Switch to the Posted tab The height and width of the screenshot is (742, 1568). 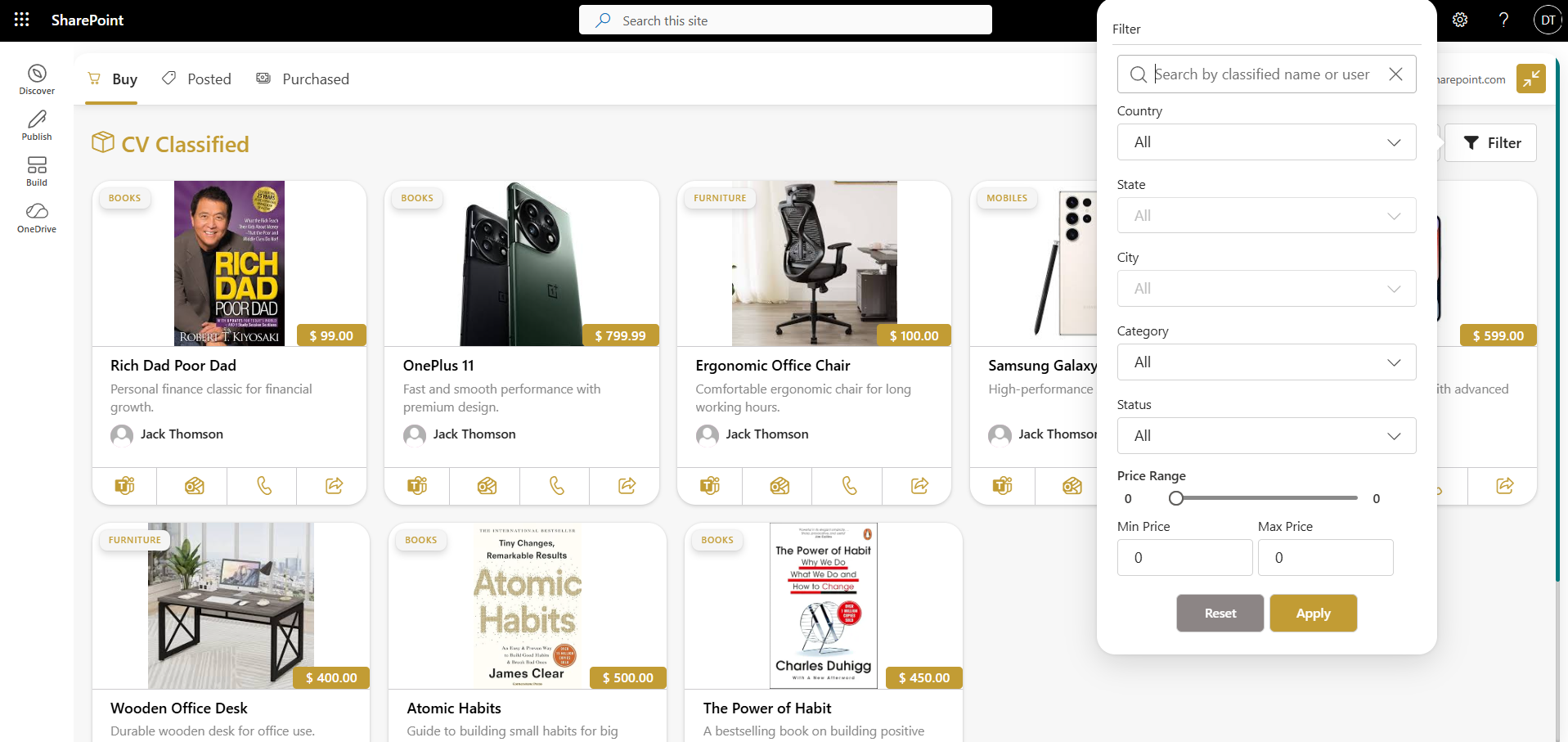click(196, 79)
